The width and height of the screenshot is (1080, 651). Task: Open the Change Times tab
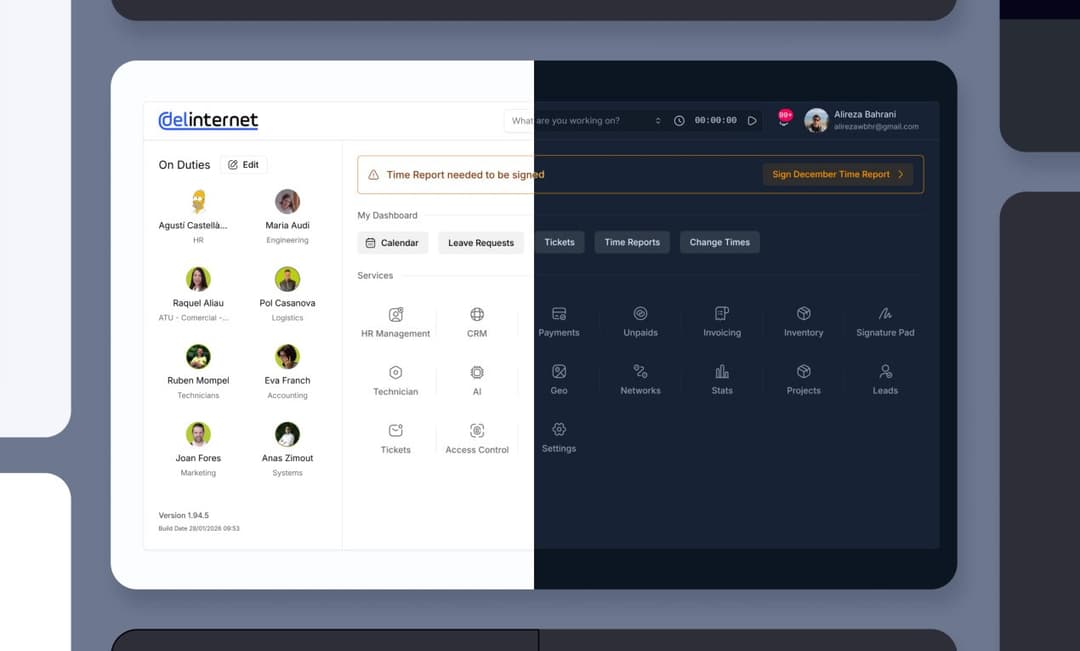coord(719,242)
